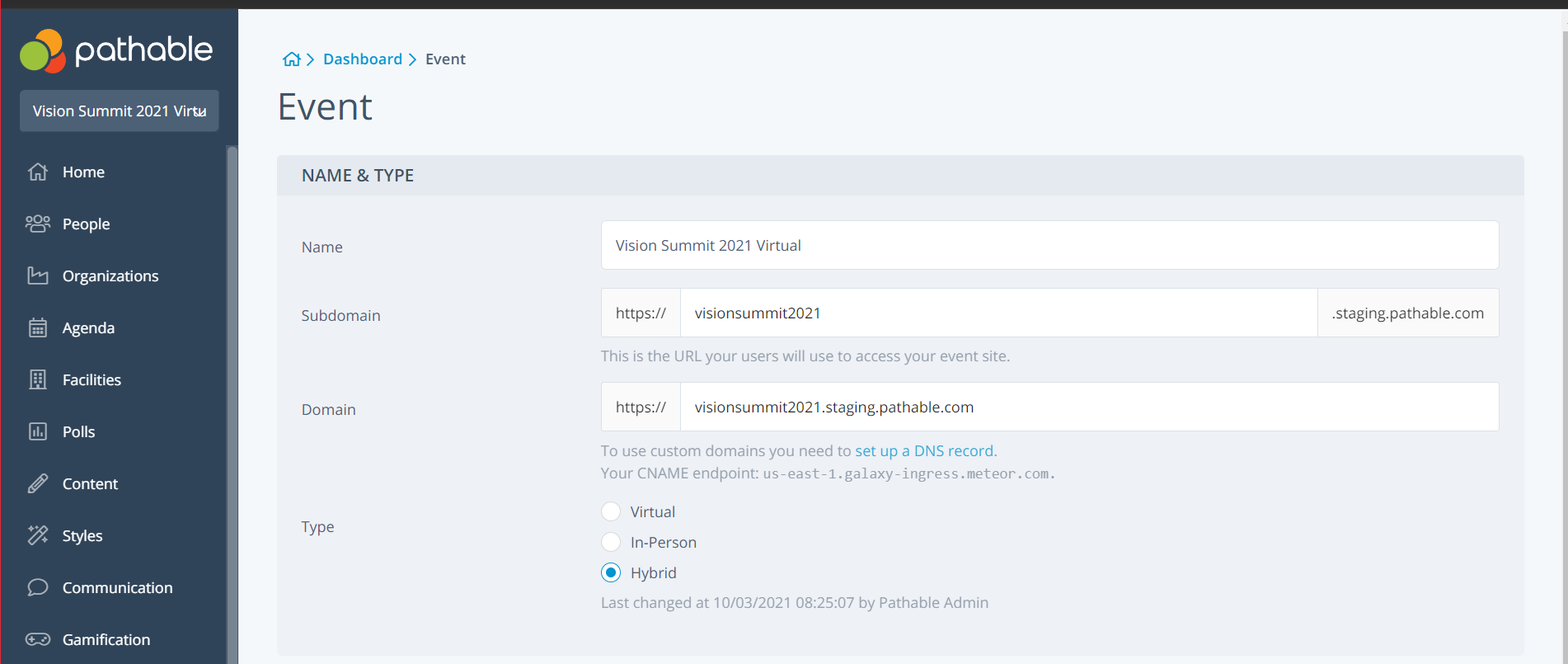Click the 'Subdomain' field label
Screen dimensions: 1568x664
[340, 316]
